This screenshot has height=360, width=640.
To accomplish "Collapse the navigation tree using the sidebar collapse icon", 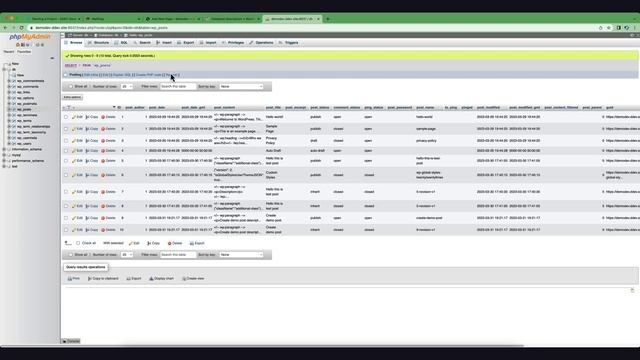I will point(52,58).
